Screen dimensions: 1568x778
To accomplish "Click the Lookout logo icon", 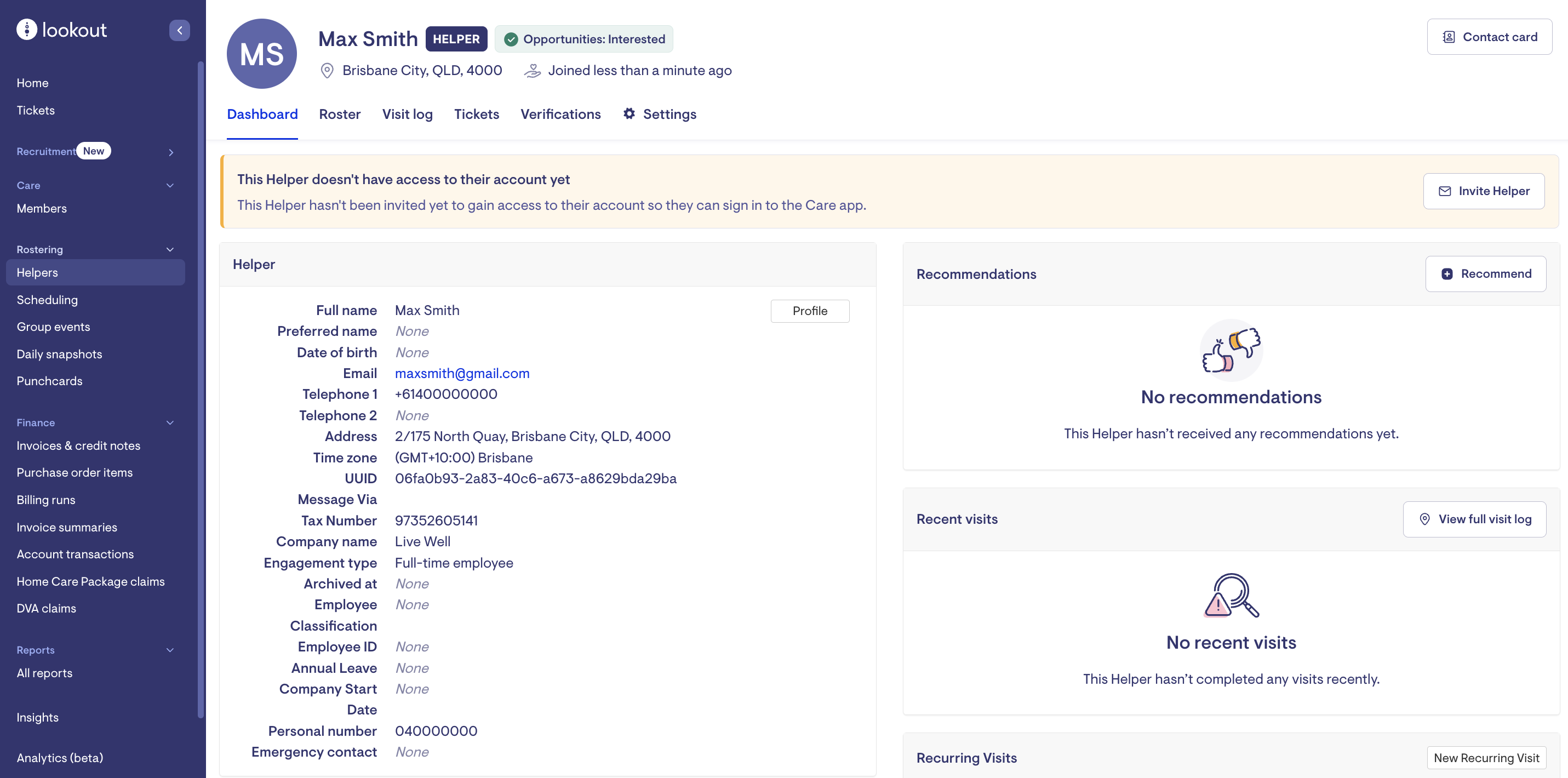I will click(27, 29).
